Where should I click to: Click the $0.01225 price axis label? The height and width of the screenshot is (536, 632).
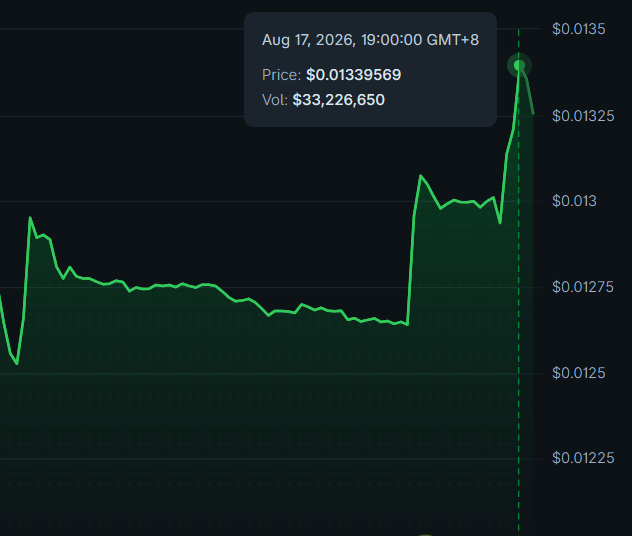(583, 458)
